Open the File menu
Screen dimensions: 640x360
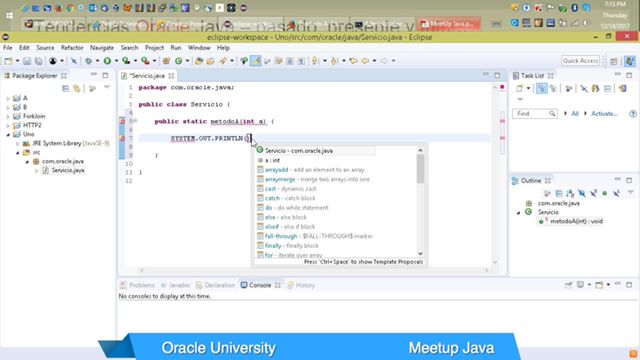pos(7,48)
